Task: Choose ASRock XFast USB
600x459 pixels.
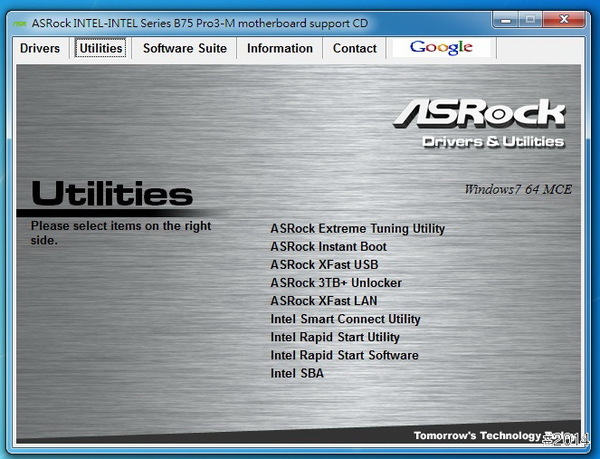Action: (324, 265)
